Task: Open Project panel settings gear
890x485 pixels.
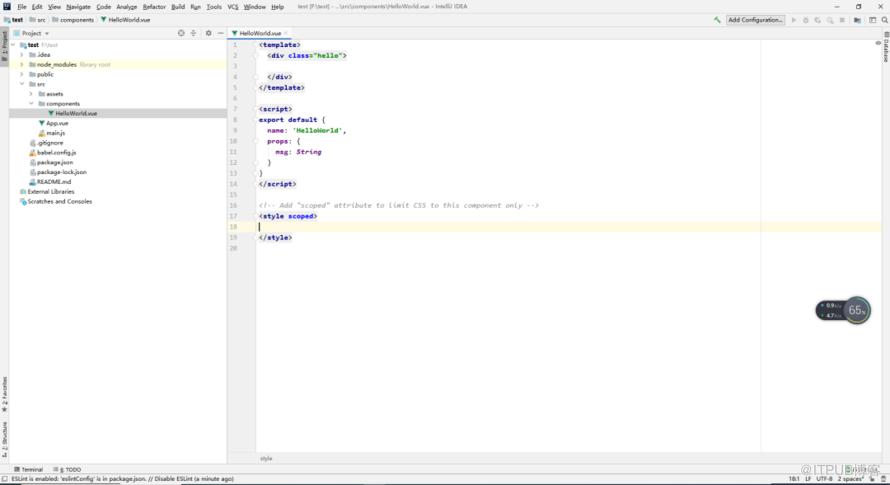Action: 208,33
